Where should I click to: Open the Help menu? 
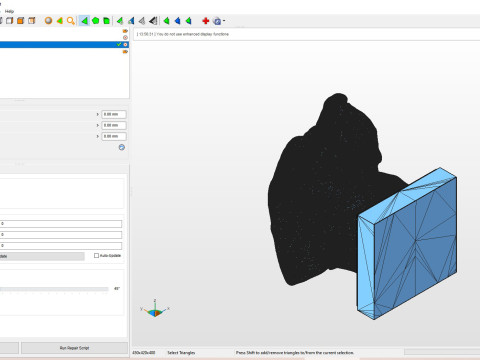(9, 11)
